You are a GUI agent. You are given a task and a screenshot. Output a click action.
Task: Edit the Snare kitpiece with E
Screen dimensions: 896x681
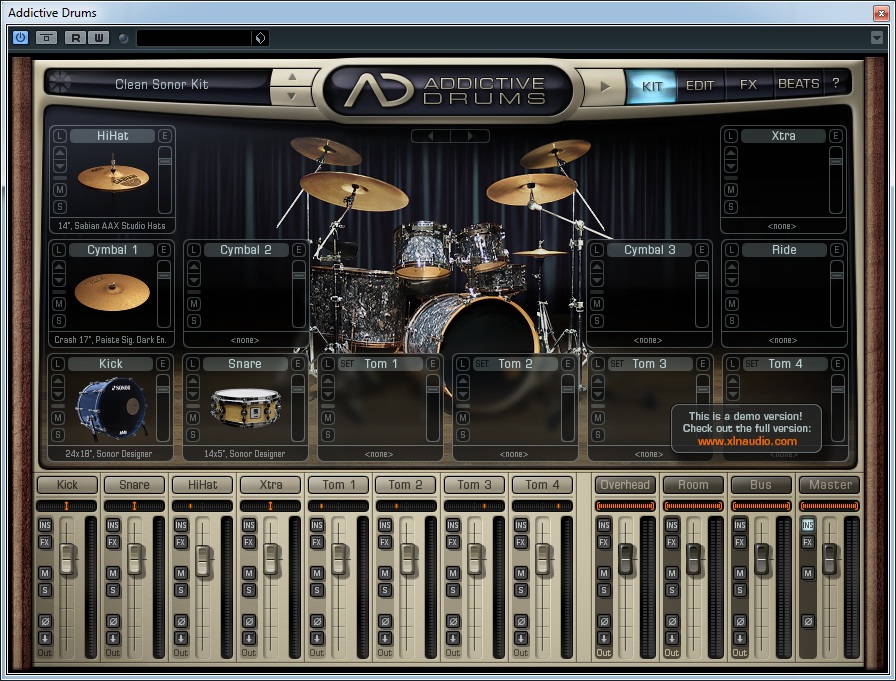(297, 364)
